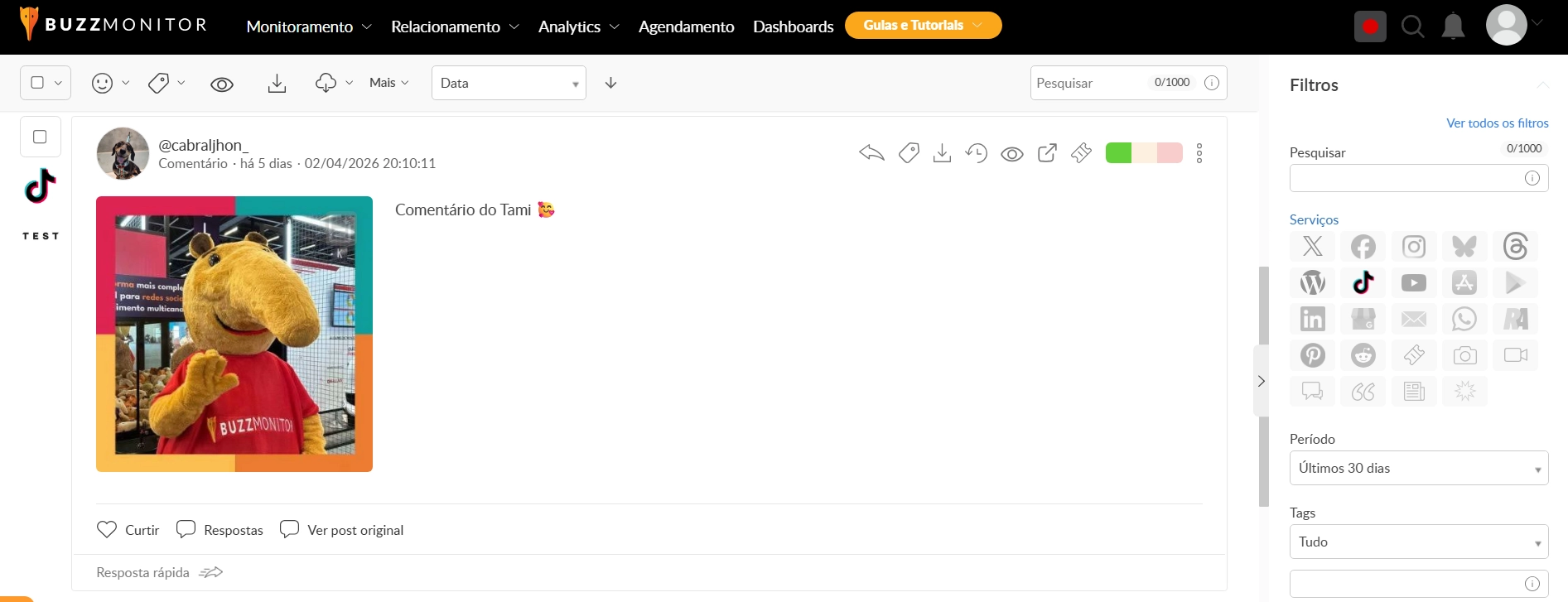Filter by TikTok service icon
The height and width of the screenshot is (602, 1568).
[1363, 283]
